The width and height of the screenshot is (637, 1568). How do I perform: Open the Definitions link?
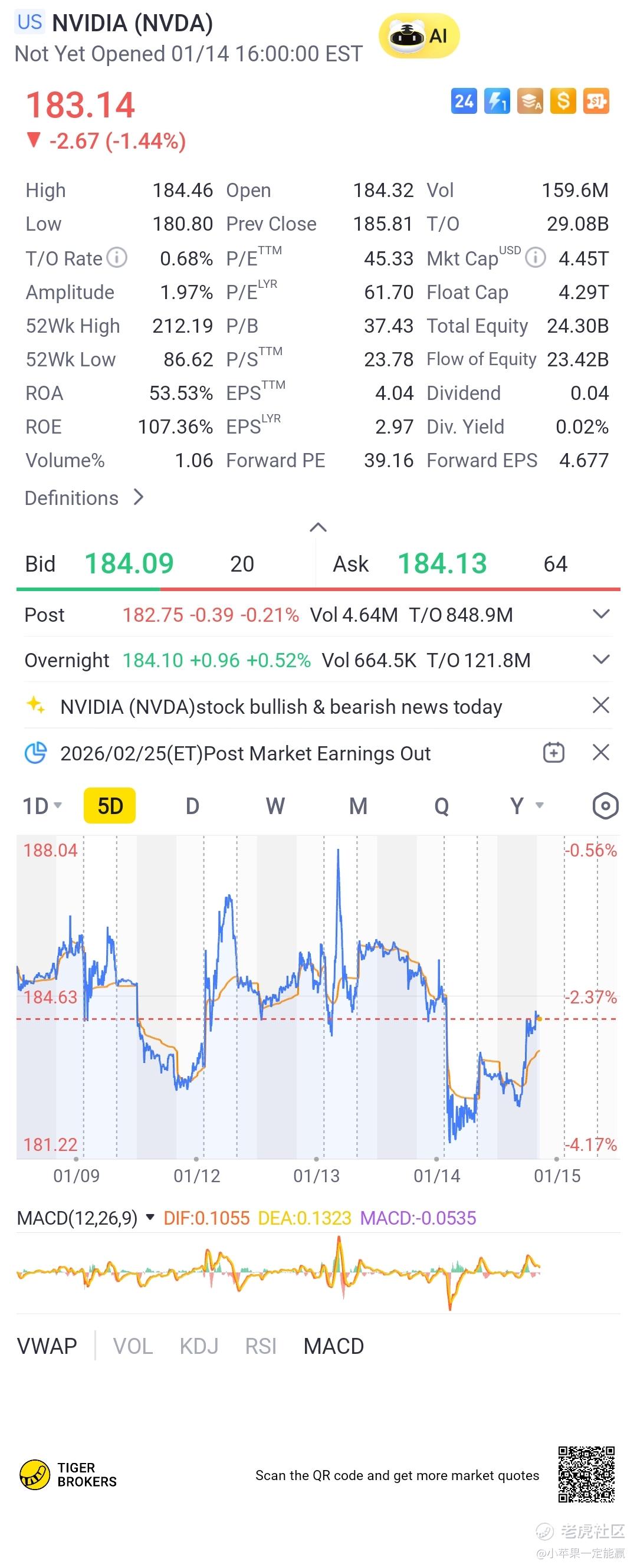(x=84, y=498)
